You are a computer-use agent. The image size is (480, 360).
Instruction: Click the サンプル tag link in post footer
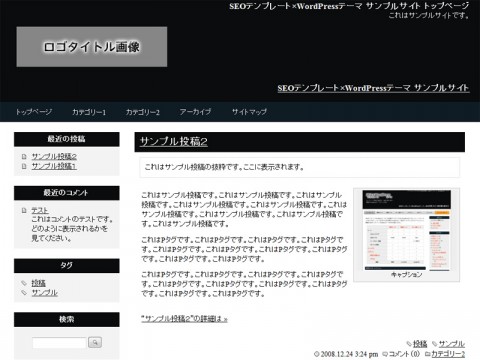pyautogui.click(x=452, y=344)
